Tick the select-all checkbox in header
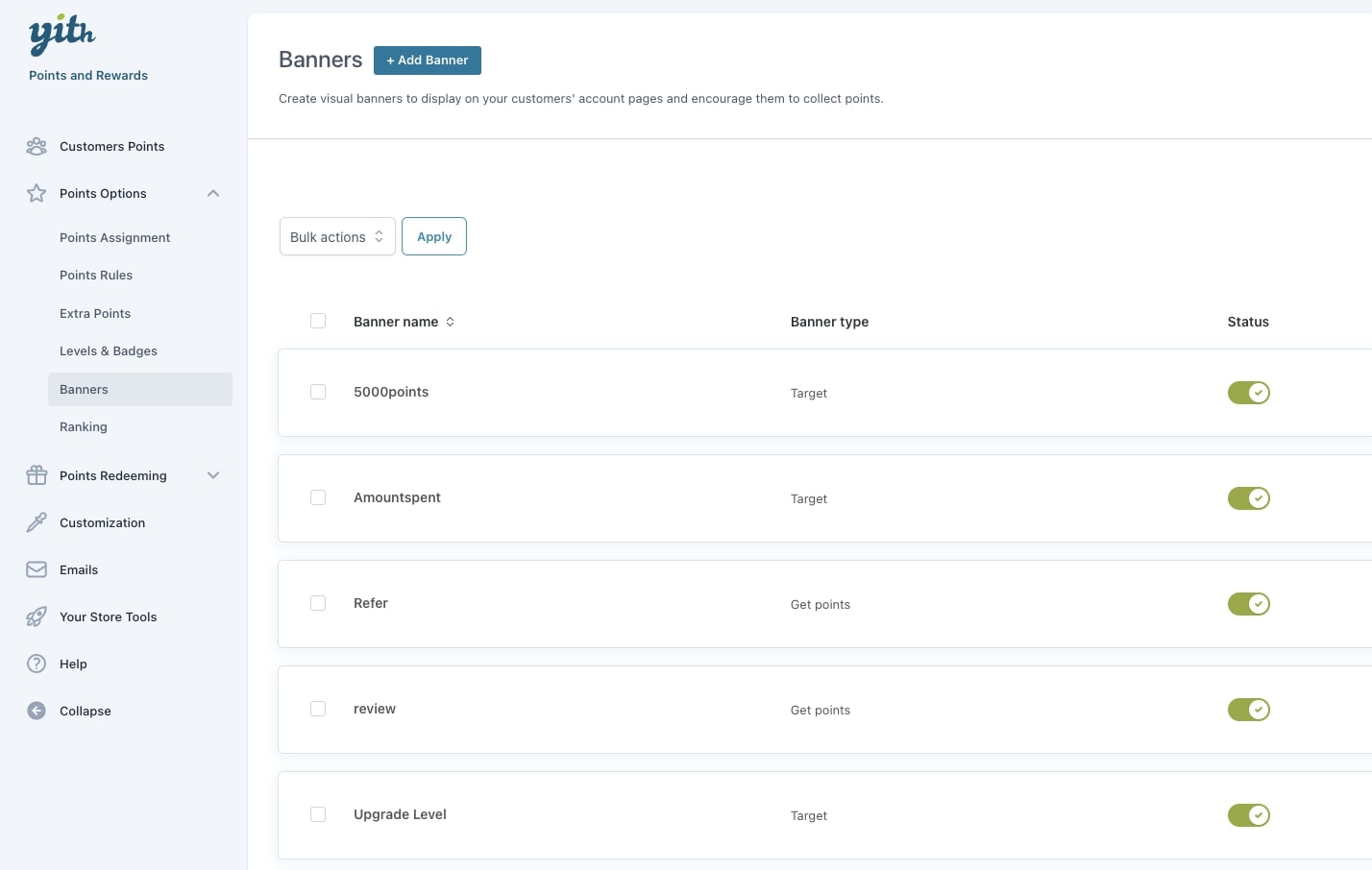The height and width of the screenshot is (870, 1372). 318,321
